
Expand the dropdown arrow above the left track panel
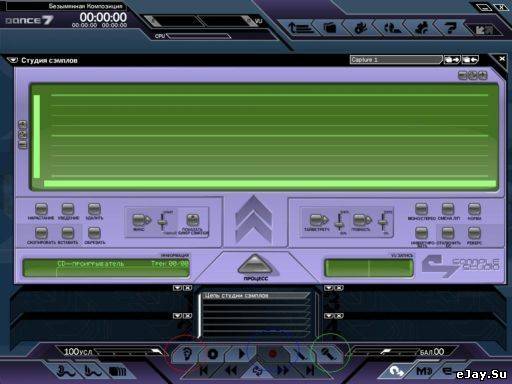[177, 288]
